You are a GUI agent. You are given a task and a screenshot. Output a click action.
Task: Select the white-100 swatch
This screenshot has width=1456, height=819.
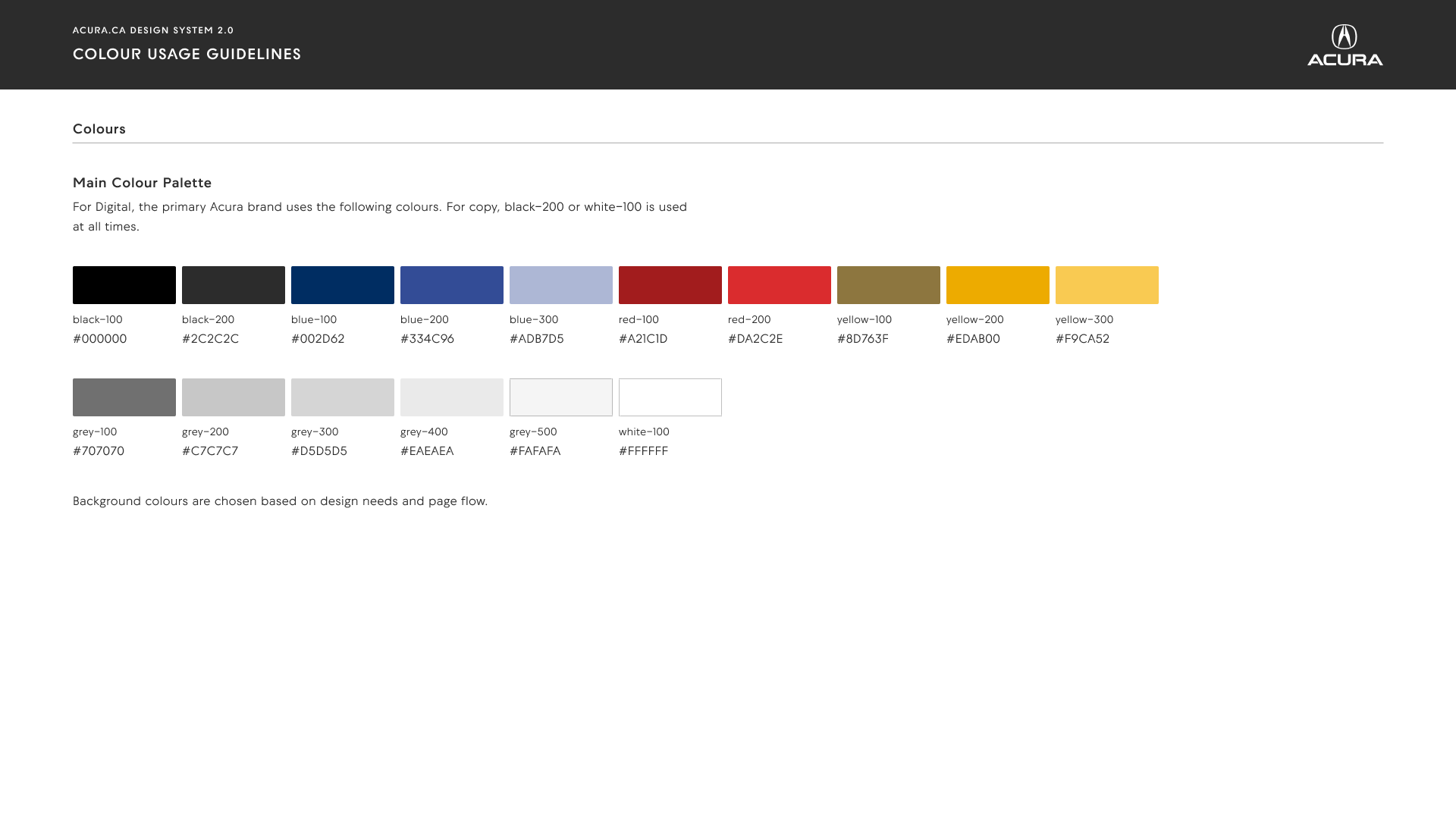click(x=670, y=397)
